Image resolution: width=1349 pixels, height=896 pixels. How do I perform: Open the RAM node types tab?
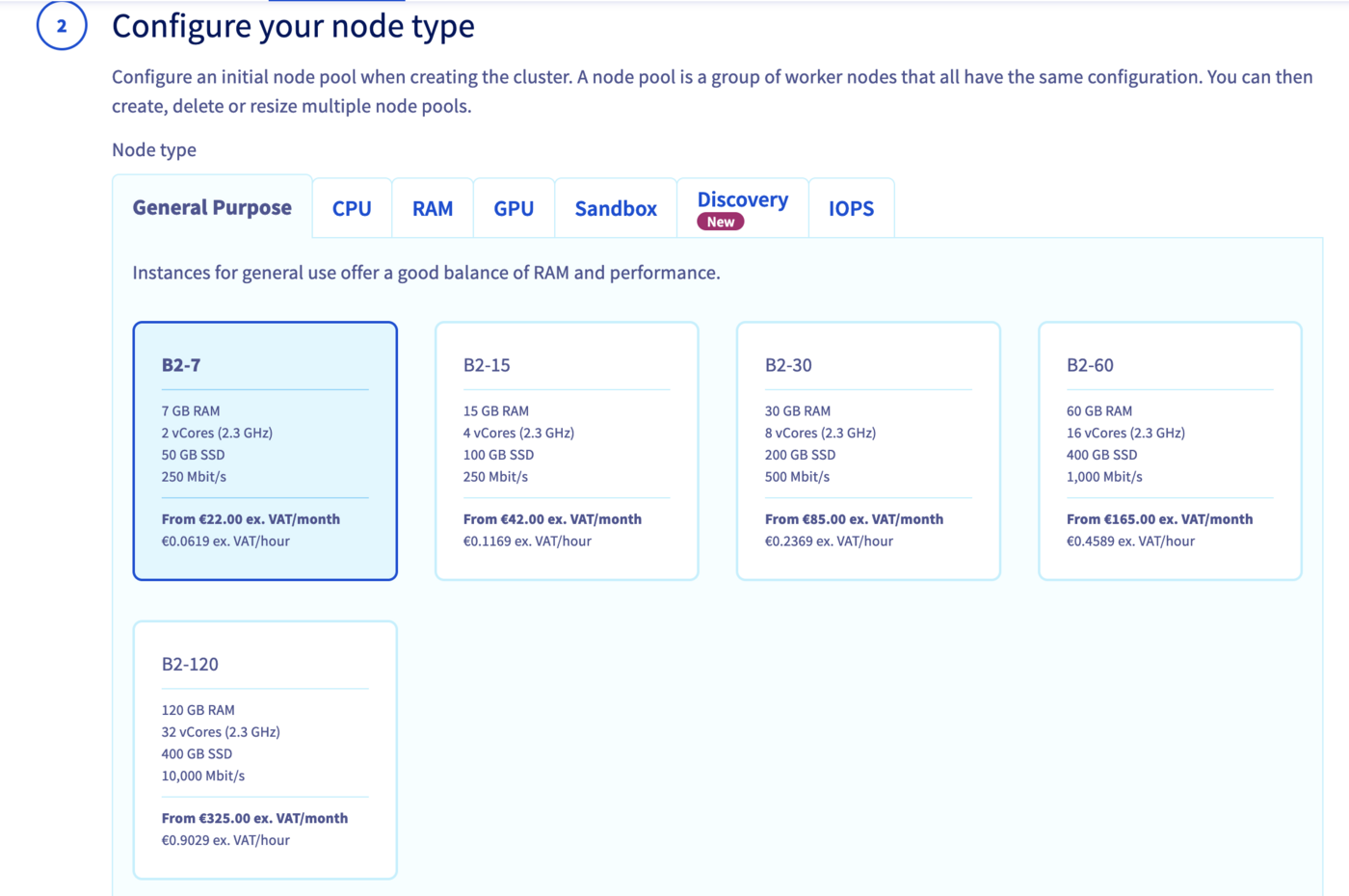[432, 207]
